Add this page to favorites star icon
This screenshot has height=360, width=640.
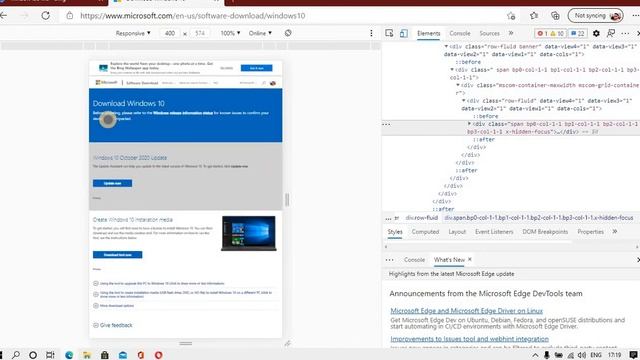click(511, 16)
